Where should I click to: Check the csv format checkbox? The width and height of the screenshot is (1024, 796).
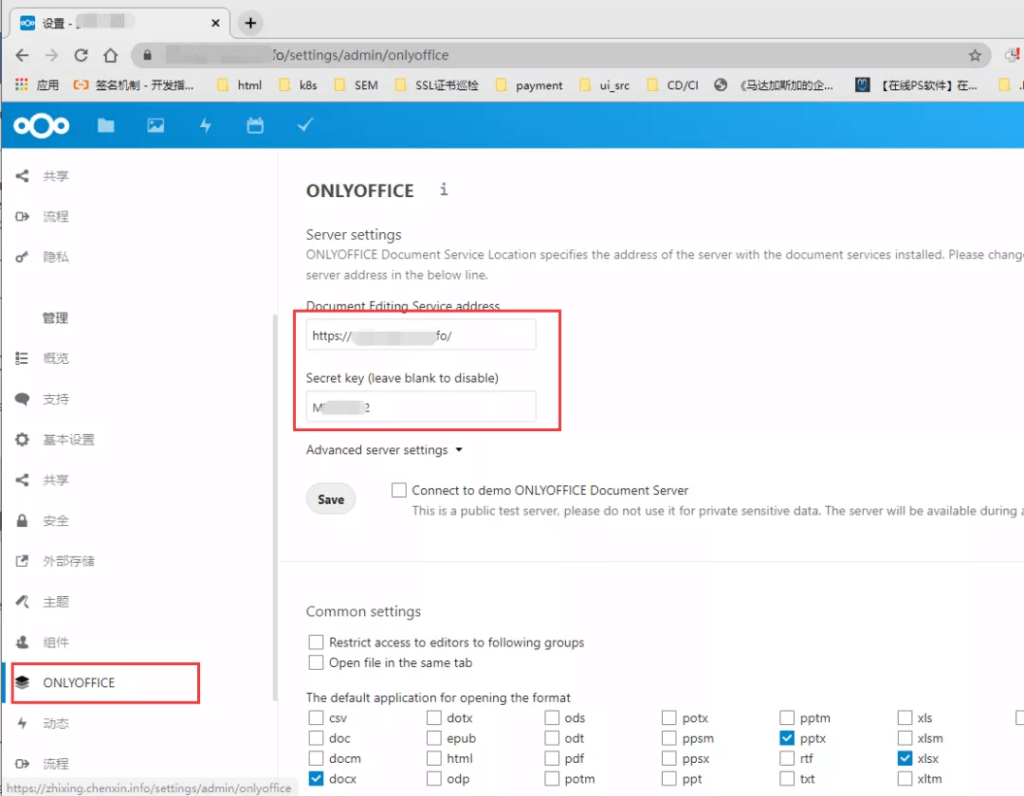316,718
